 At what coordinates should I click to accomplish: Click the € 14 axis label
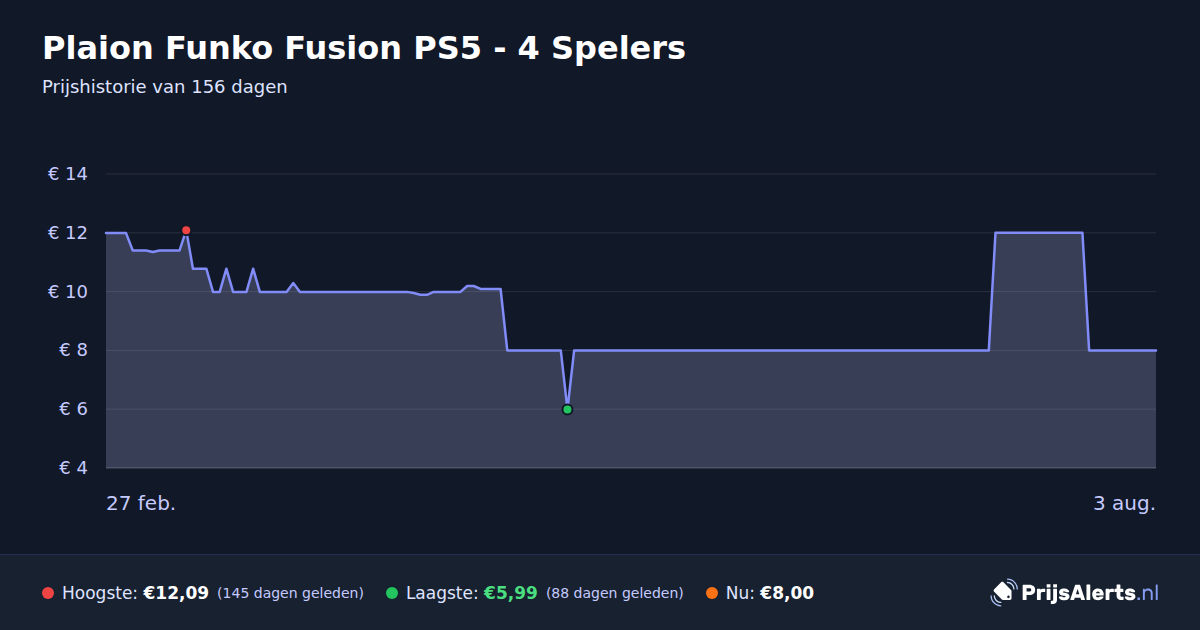(x=68, y=174)
